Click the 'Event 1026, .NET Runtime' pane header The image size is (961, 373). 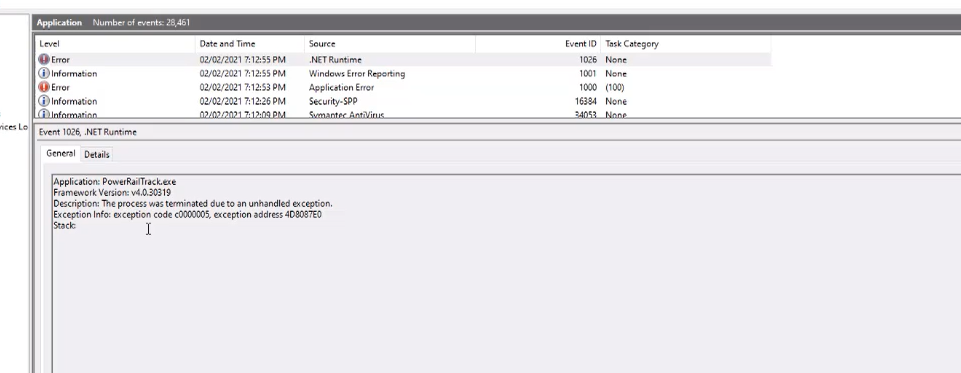click(88, 132)
